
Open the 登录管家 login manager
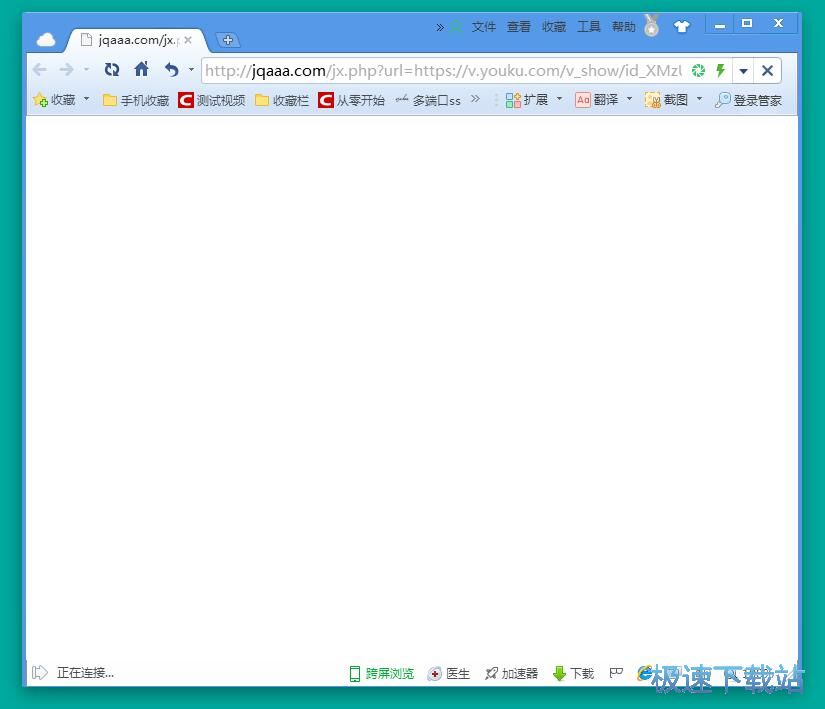coord(748,99)
